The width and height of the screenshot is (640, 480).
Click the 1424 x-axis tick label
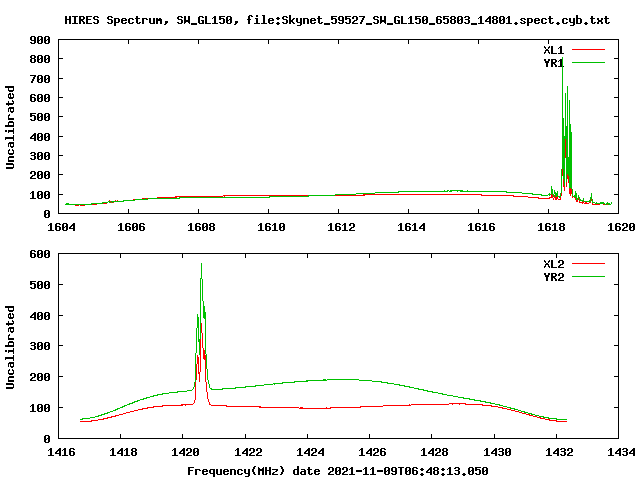[310, 452]
